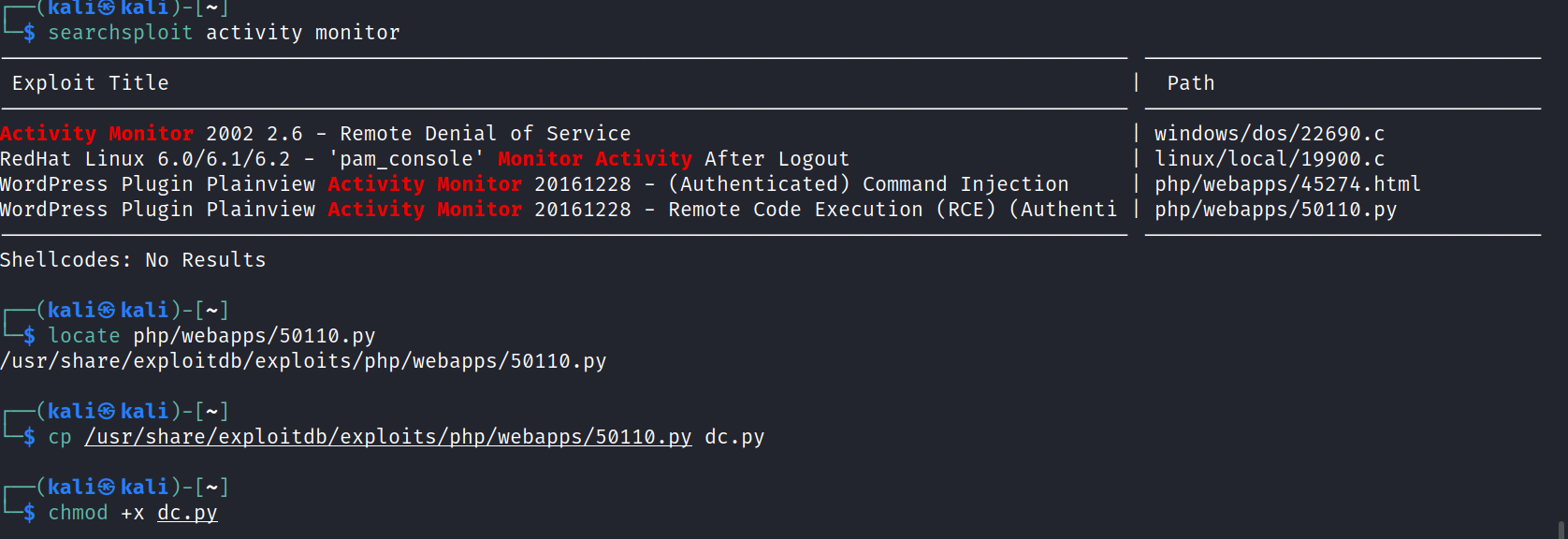1568x539 pixels.
Task: Click dc.py destination in the cp command
Action: [x=734, y=437]
